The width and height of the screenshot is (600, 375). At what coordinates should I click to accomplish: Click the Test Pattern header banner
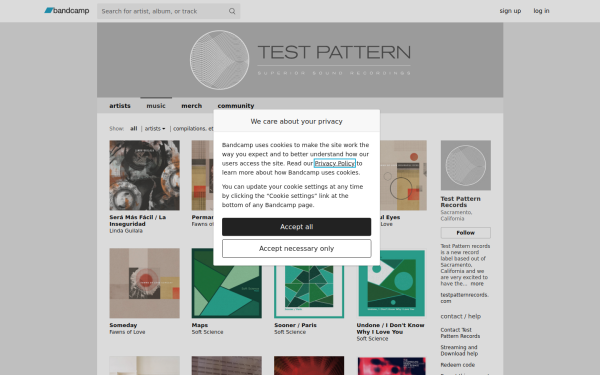pyautogui.click(x=300, y=60)
